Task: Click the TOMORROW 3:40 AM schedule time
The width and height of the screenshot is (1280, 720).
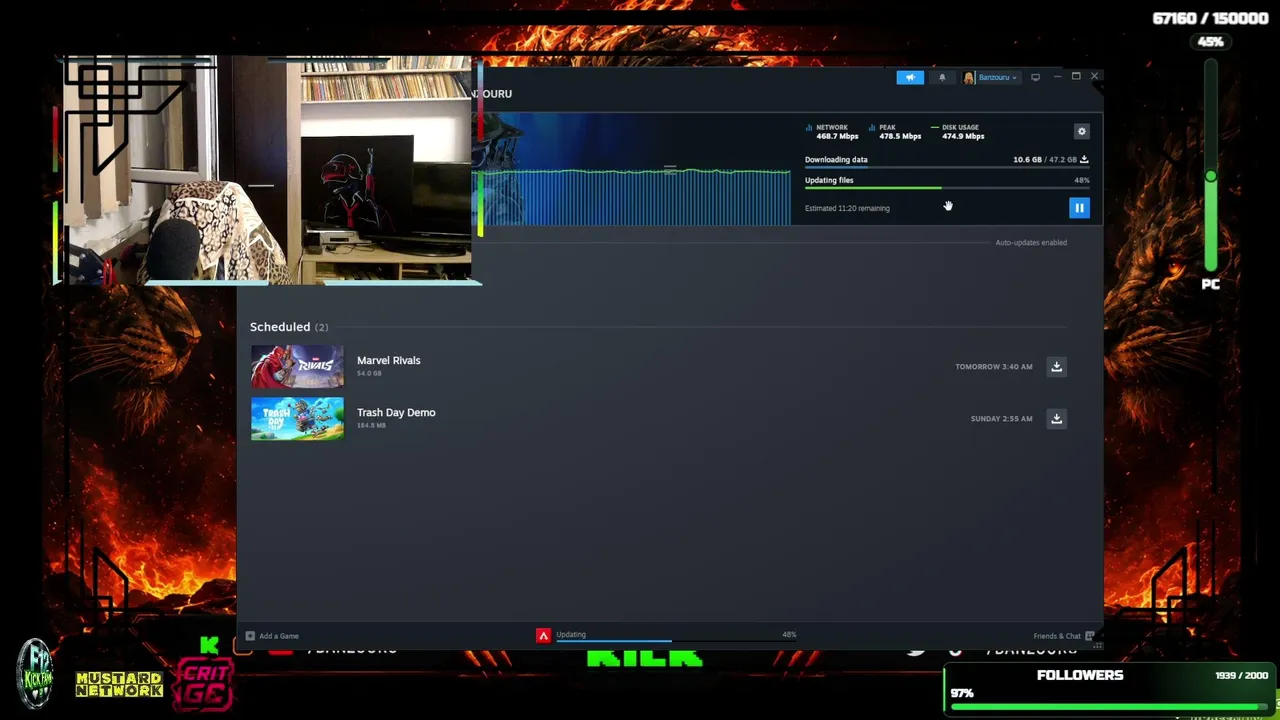Action: click(x=994, y=367)
